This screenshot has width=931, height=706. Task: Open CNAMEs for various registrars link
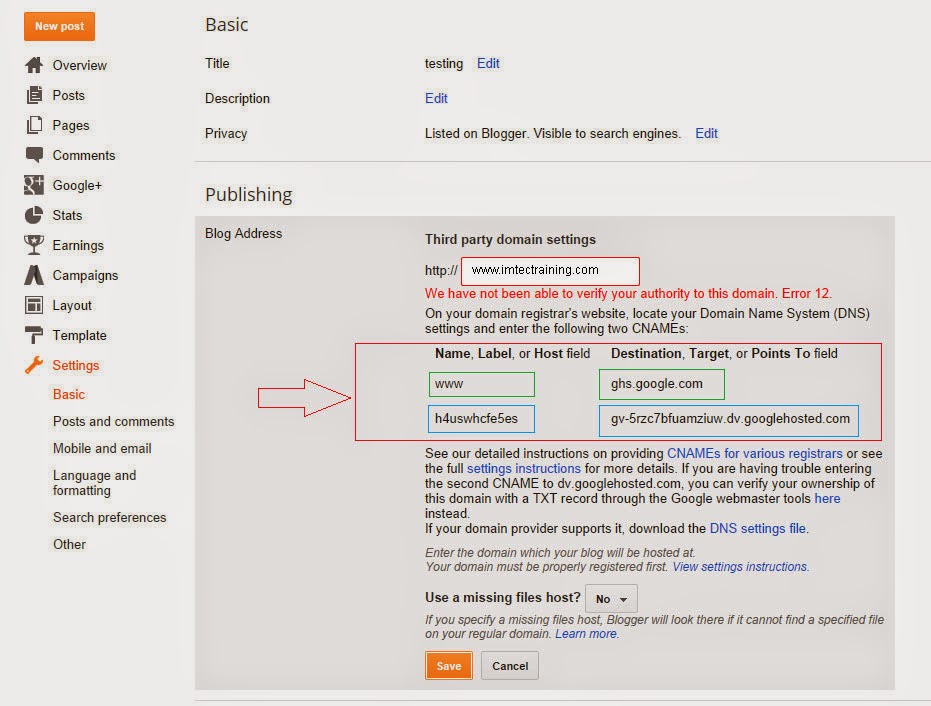point(754,453)
